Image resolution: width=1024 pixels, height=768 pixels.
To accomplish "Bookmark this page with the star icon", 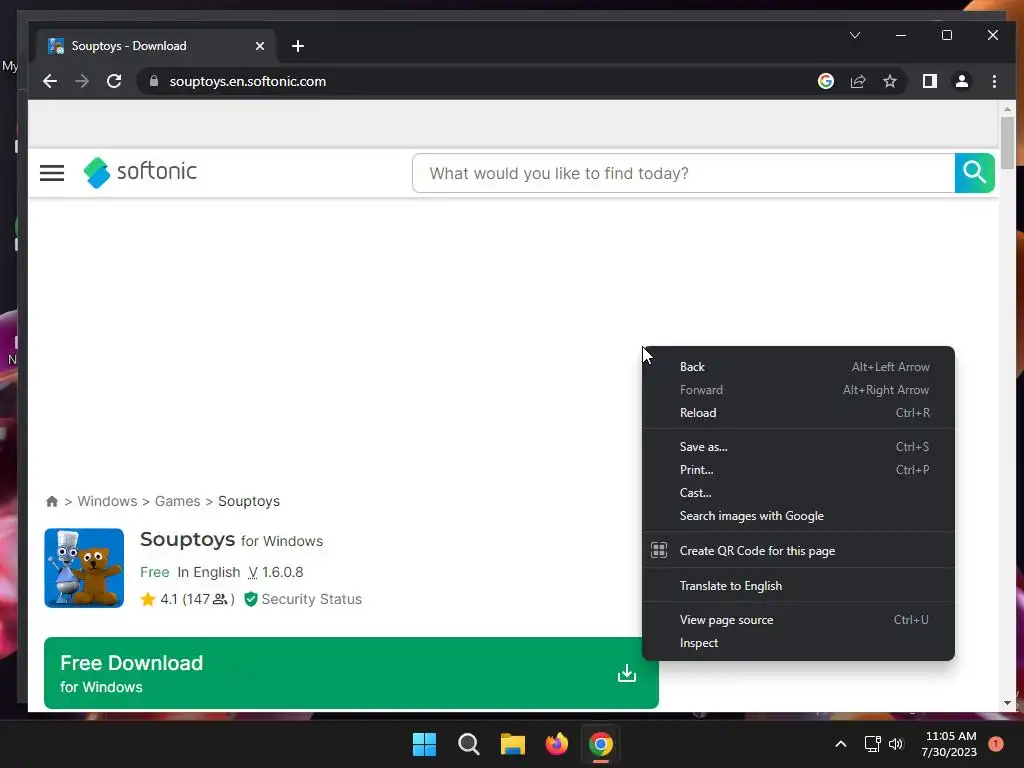I will [889, 81].
